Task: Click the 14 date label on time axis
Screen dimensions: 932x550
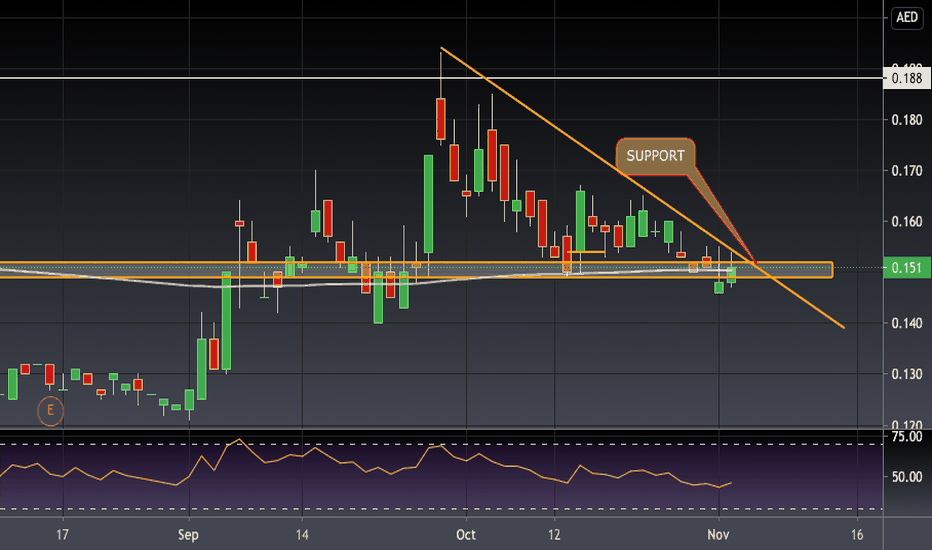Action: pyautogui.click(x=302, y=535)
